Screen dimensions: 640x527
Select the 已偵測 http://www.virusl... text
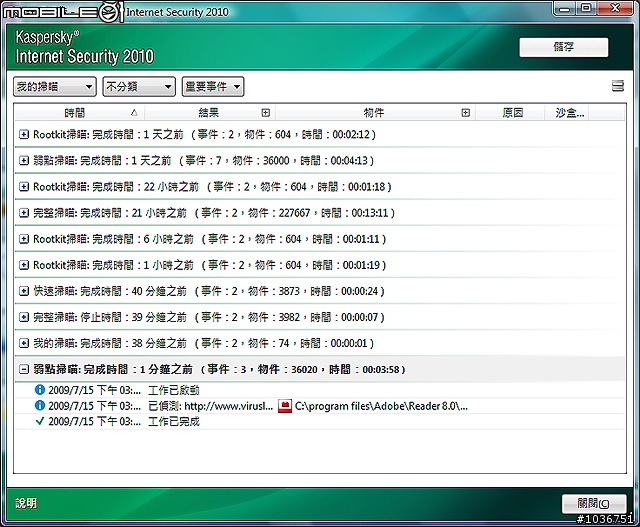click(x=210, y=406)
